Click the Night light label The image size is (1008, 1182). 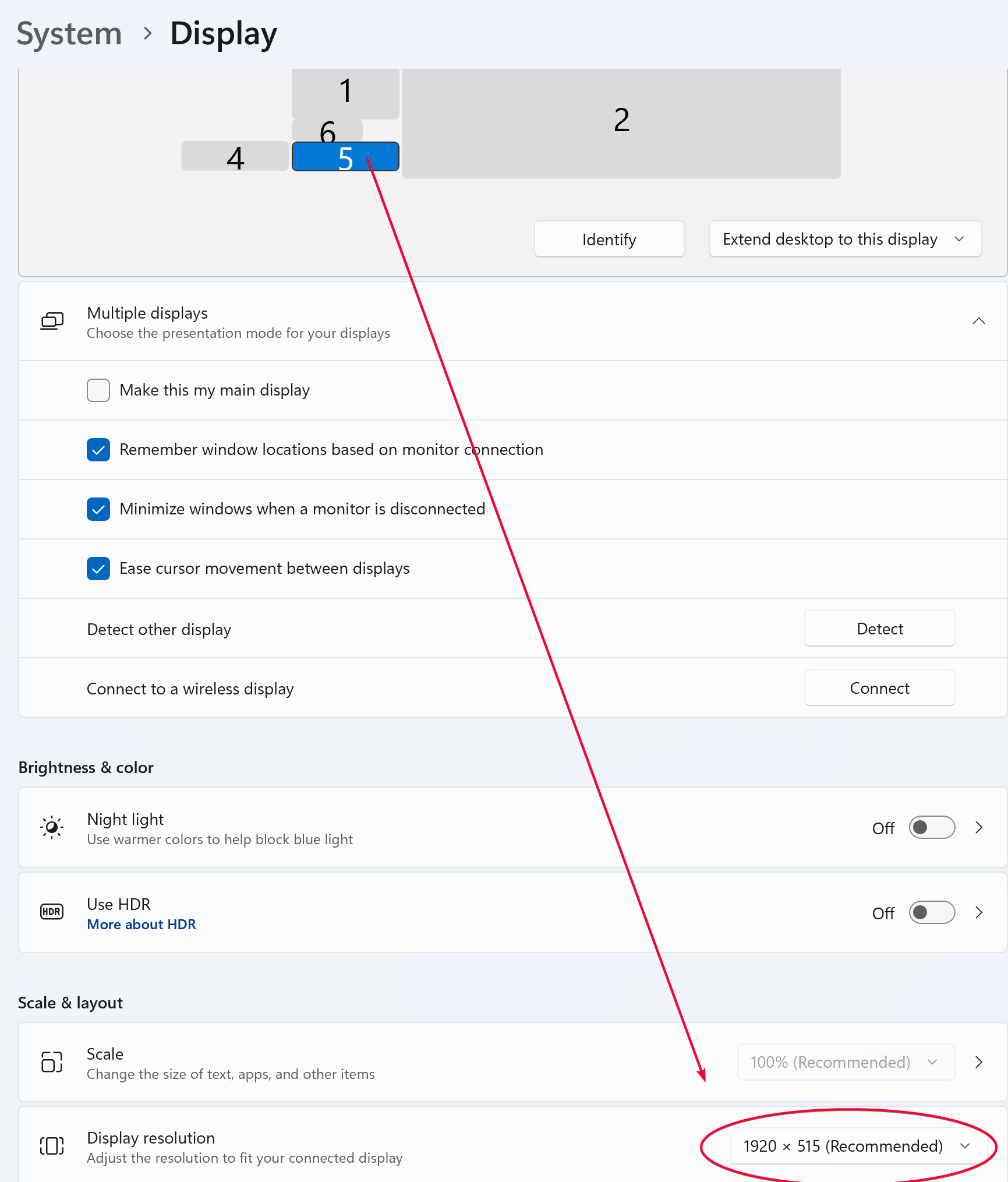click(x=125, y=819)
